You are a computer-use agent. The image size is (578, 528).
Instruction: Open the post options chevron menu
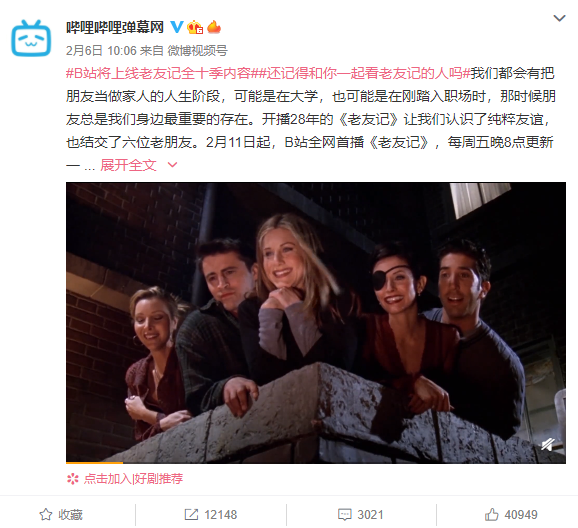pyautogui.click(x=559, y=18)
